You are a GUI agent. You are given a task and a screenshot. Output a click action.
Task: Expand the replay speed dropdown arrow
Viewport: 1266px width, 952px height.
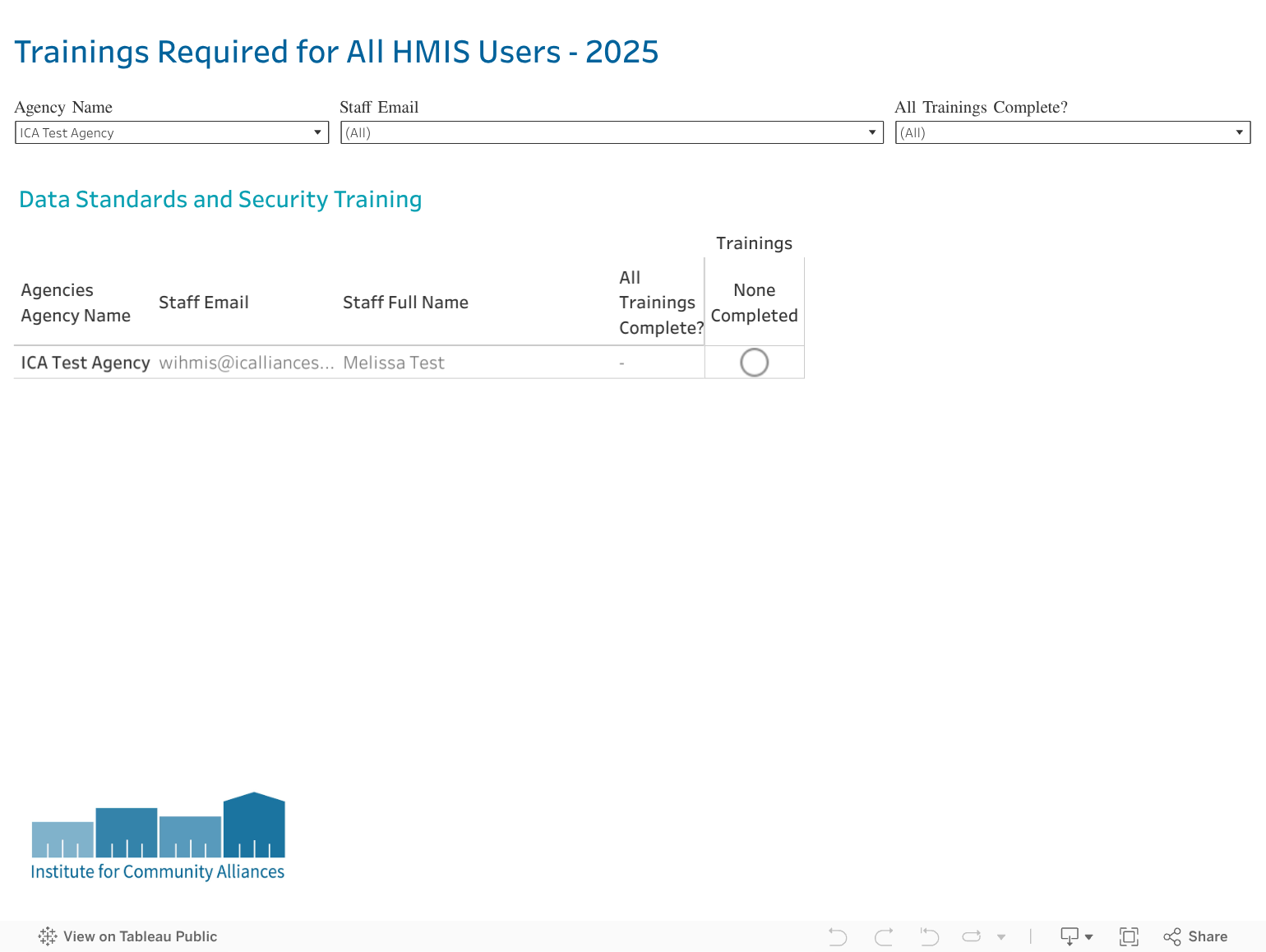[x=1001, y=937]
